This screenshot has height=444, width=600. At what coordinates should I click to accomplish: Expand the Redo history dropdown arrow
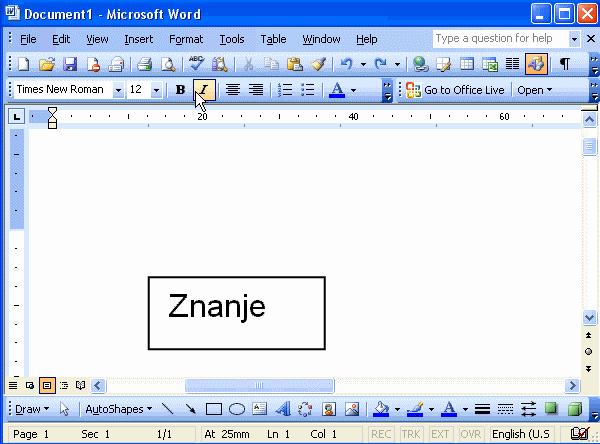397,64
